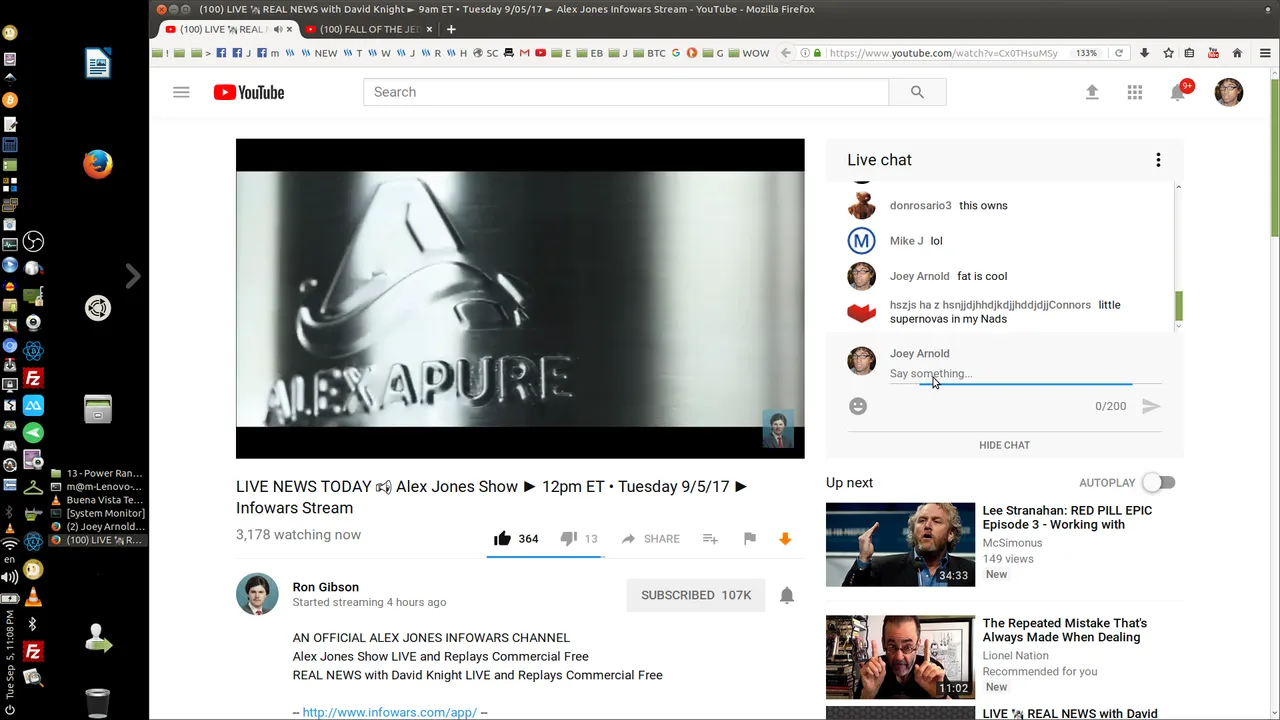Screen dimensions: 1280x720
Task: Open the account avatar menu
Action: click(1228, 92)
